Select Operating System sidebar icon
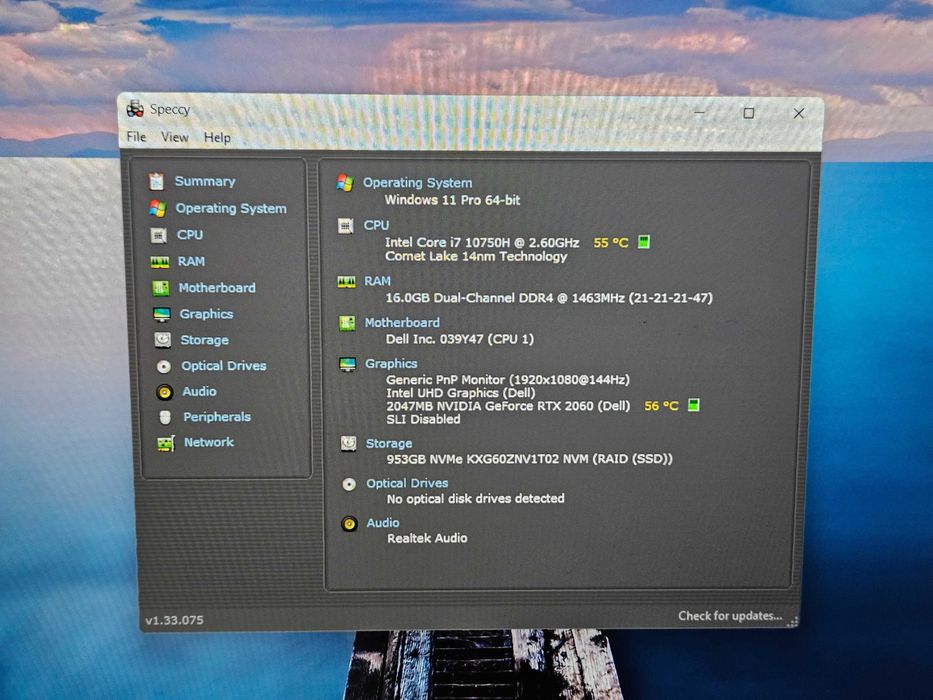The width and height of the screenshot is (933, 700). tap(158, 208)
